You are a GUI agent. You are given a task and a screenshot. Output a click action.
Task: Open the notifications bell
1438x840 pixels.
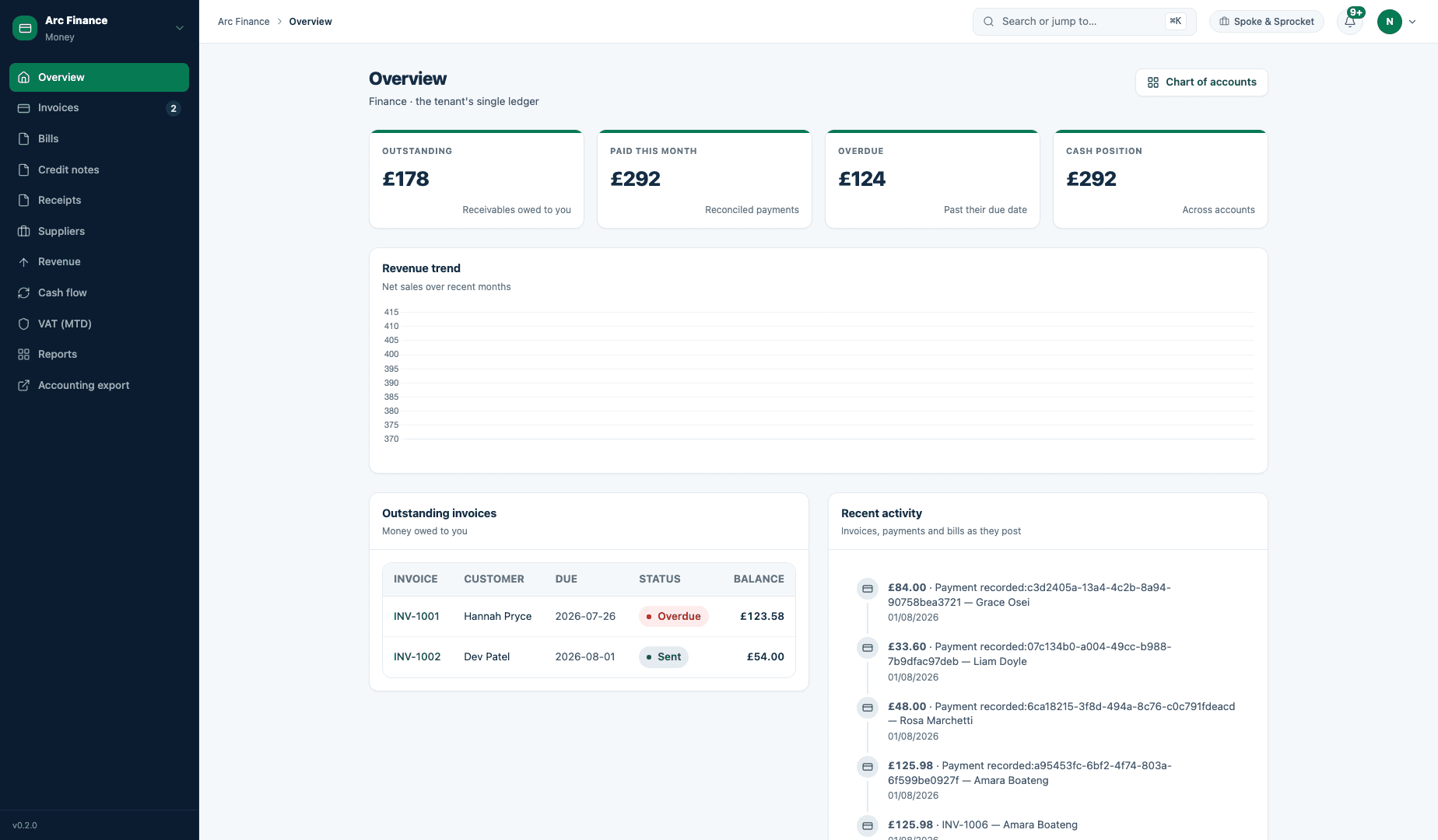coord(1350,22)
